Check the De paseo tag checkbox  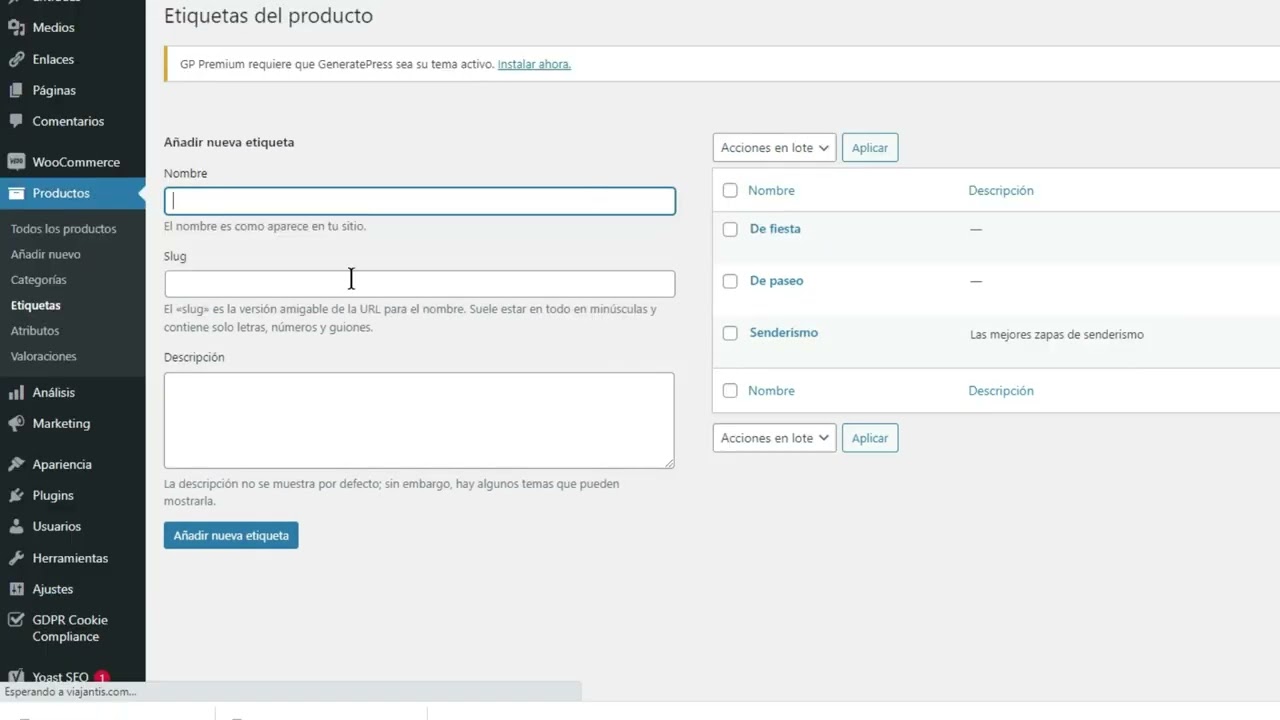(730, 281)
